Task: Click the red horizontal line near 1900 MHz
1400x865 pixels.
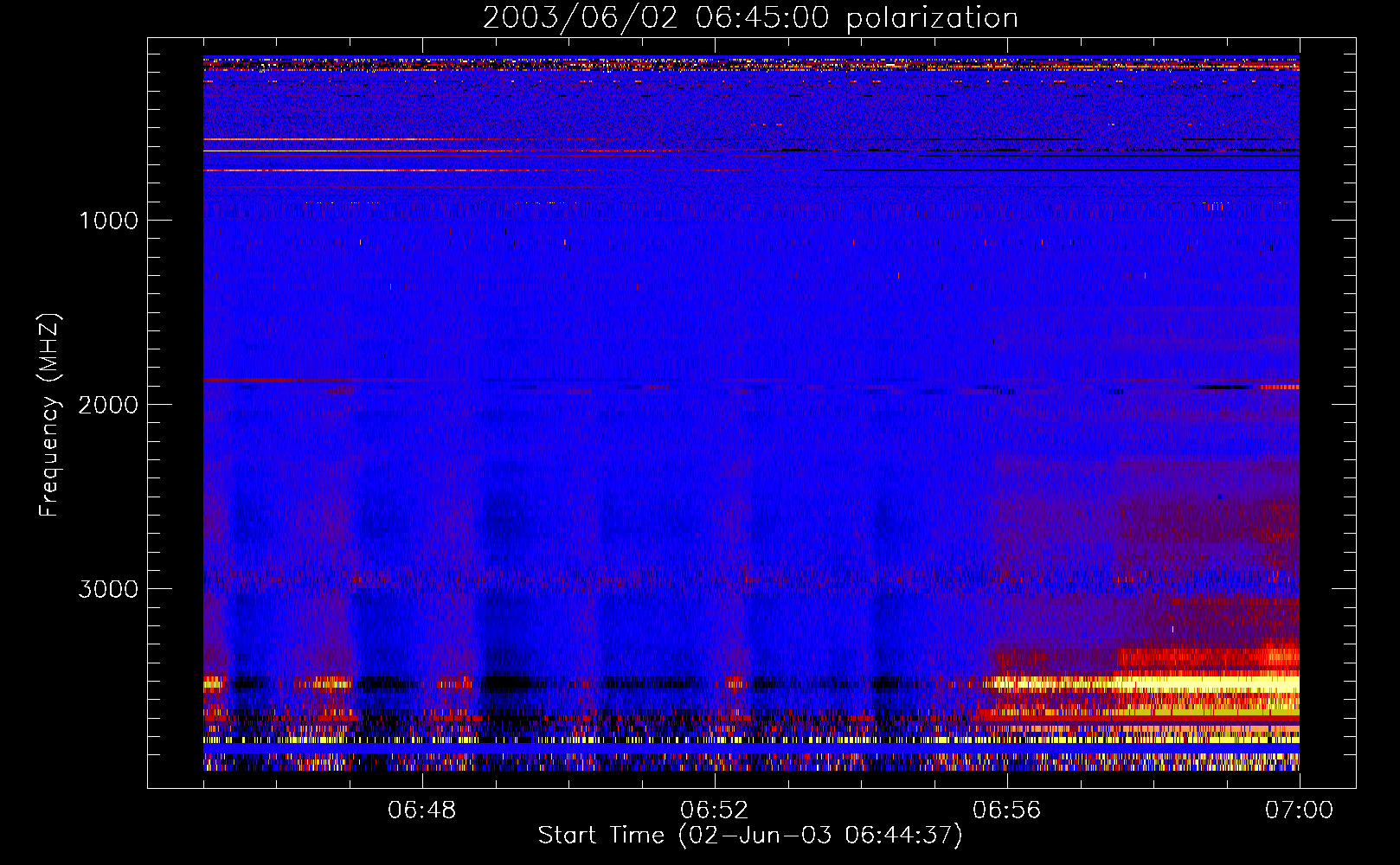Action: [x=277, y=380]
